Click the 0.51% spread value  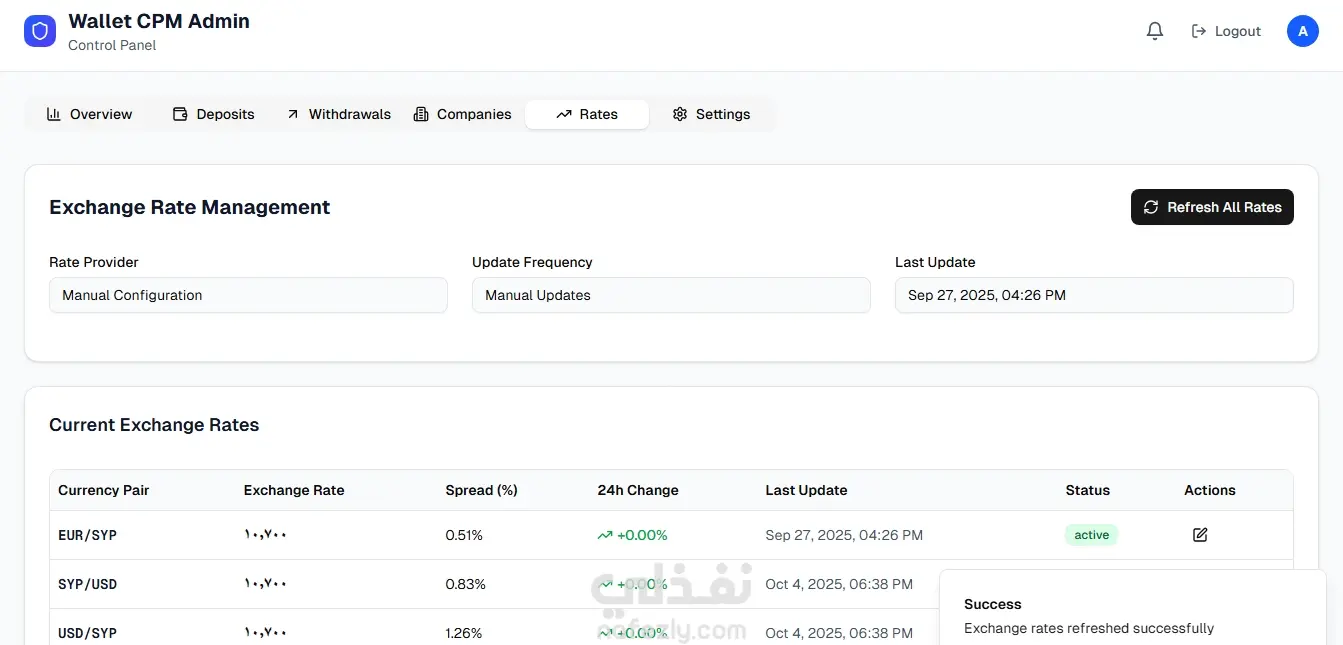[464, 535]
